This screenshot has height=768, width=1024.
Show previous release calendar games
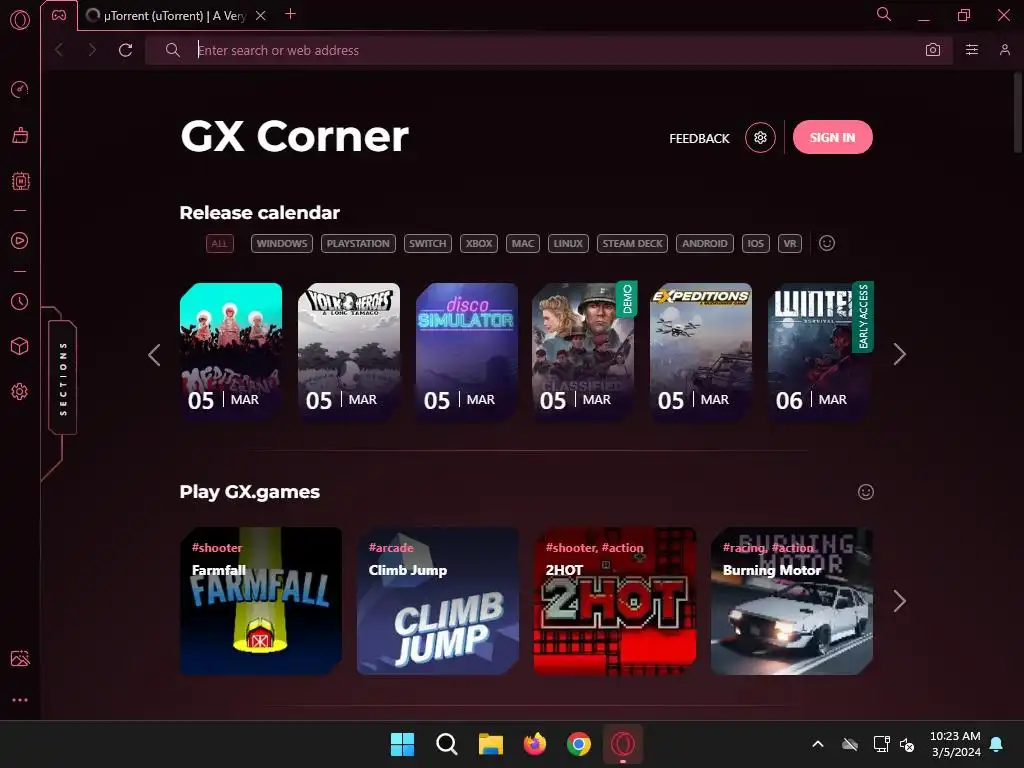(155, 355)
